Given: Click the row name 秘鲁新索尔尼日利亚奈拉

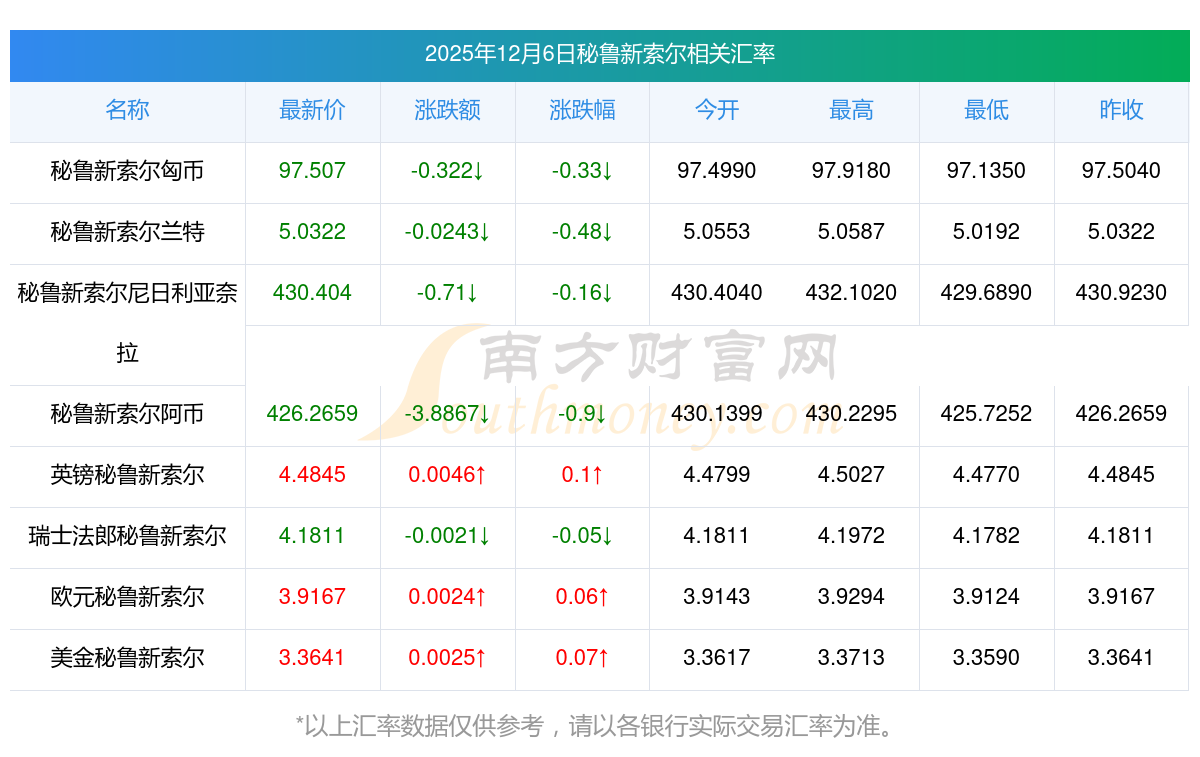Looking at the screenshot, I should pyautogui.click(x=128, y=323).
